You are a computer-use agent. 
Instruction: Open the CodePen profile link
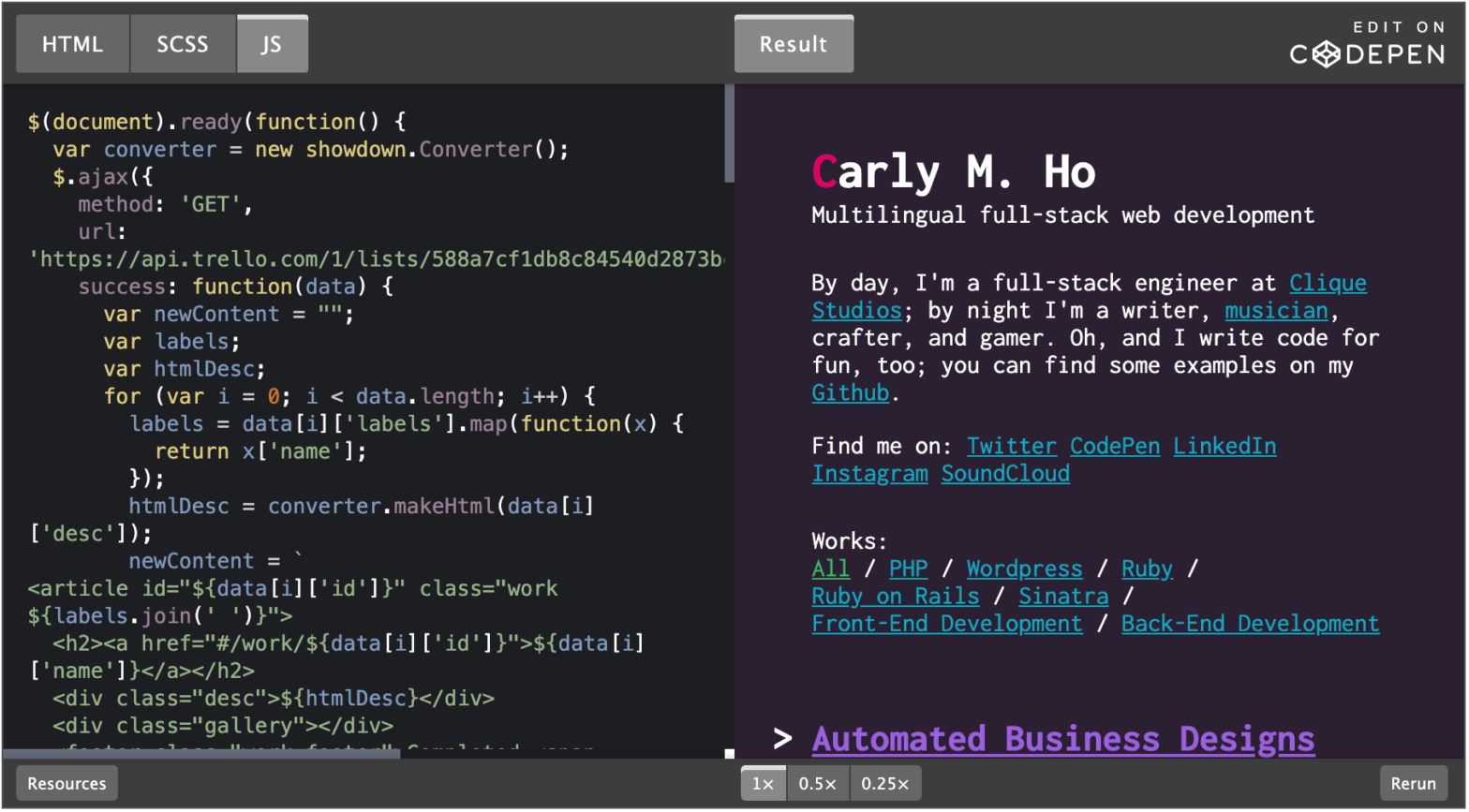1115,446
